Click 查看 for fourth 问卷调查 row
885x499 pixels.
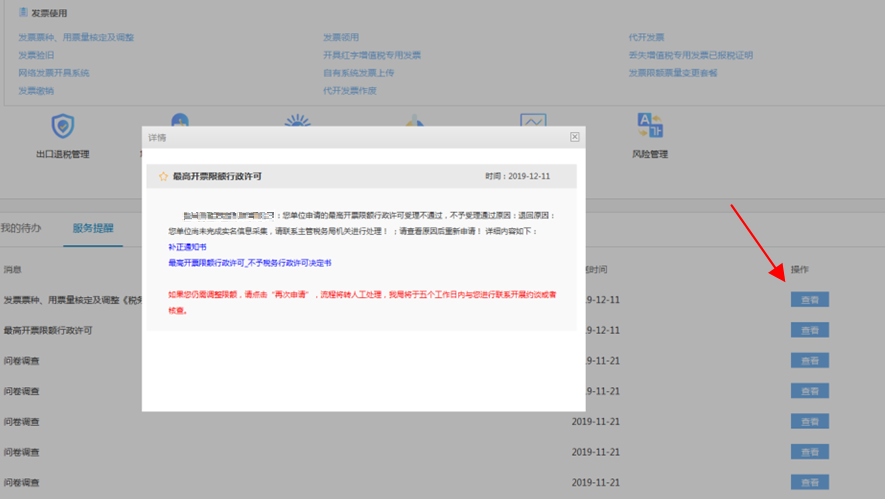(810, 452)
